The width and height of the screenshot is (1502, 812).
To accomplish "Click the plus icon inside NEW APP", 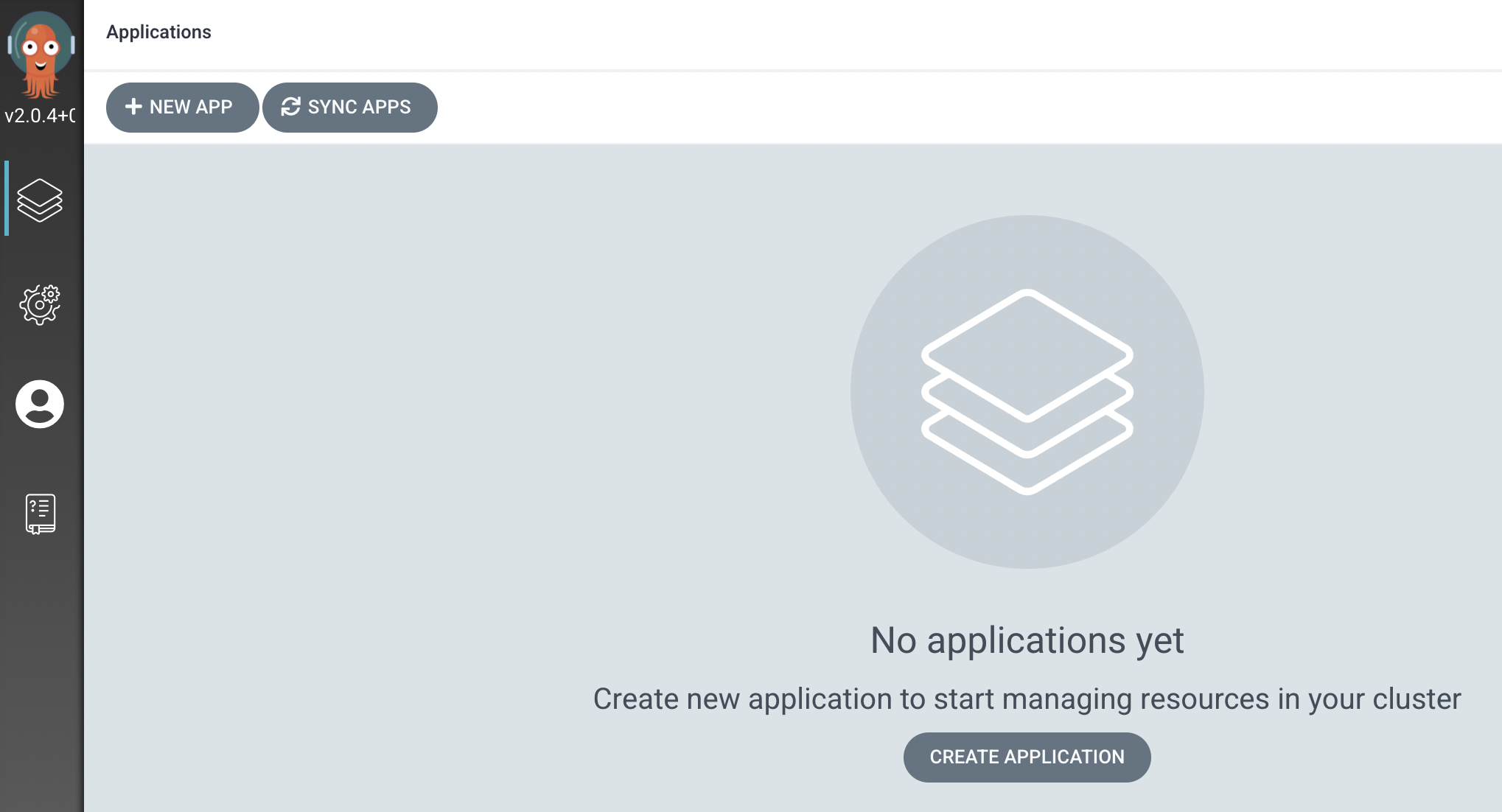I will 133,107.
